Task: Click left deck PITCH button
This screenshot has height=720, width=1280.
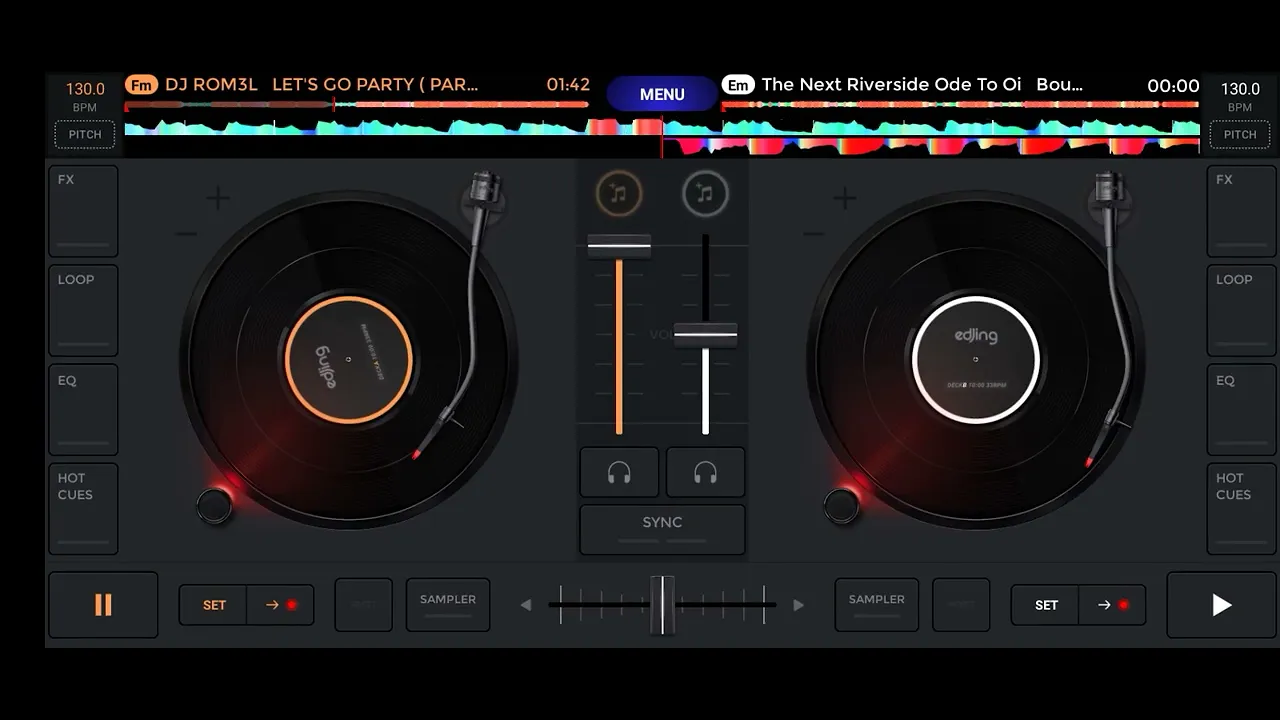Action: 85,134
